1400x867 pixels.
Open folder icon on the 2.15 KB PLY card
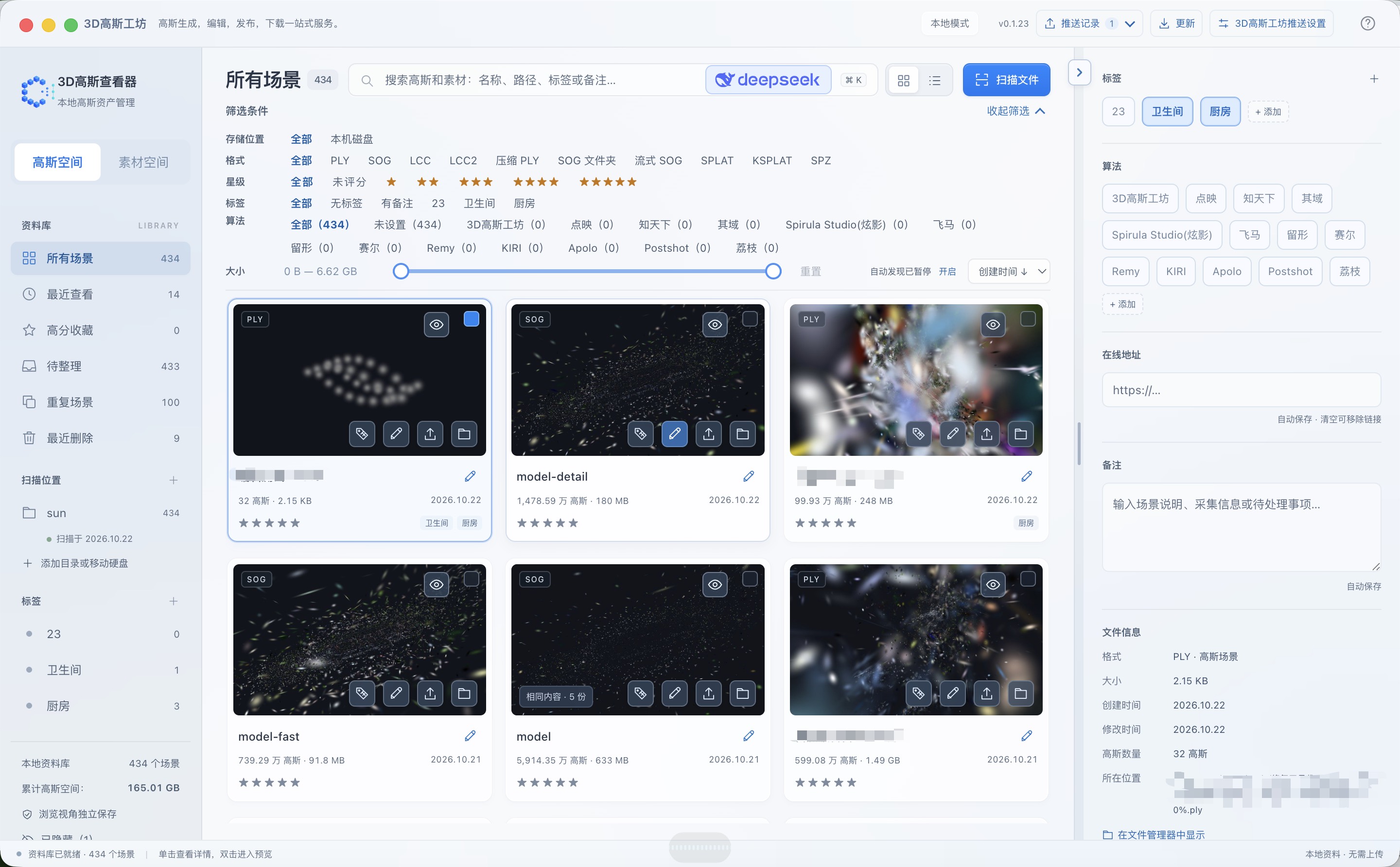(464, 434)
